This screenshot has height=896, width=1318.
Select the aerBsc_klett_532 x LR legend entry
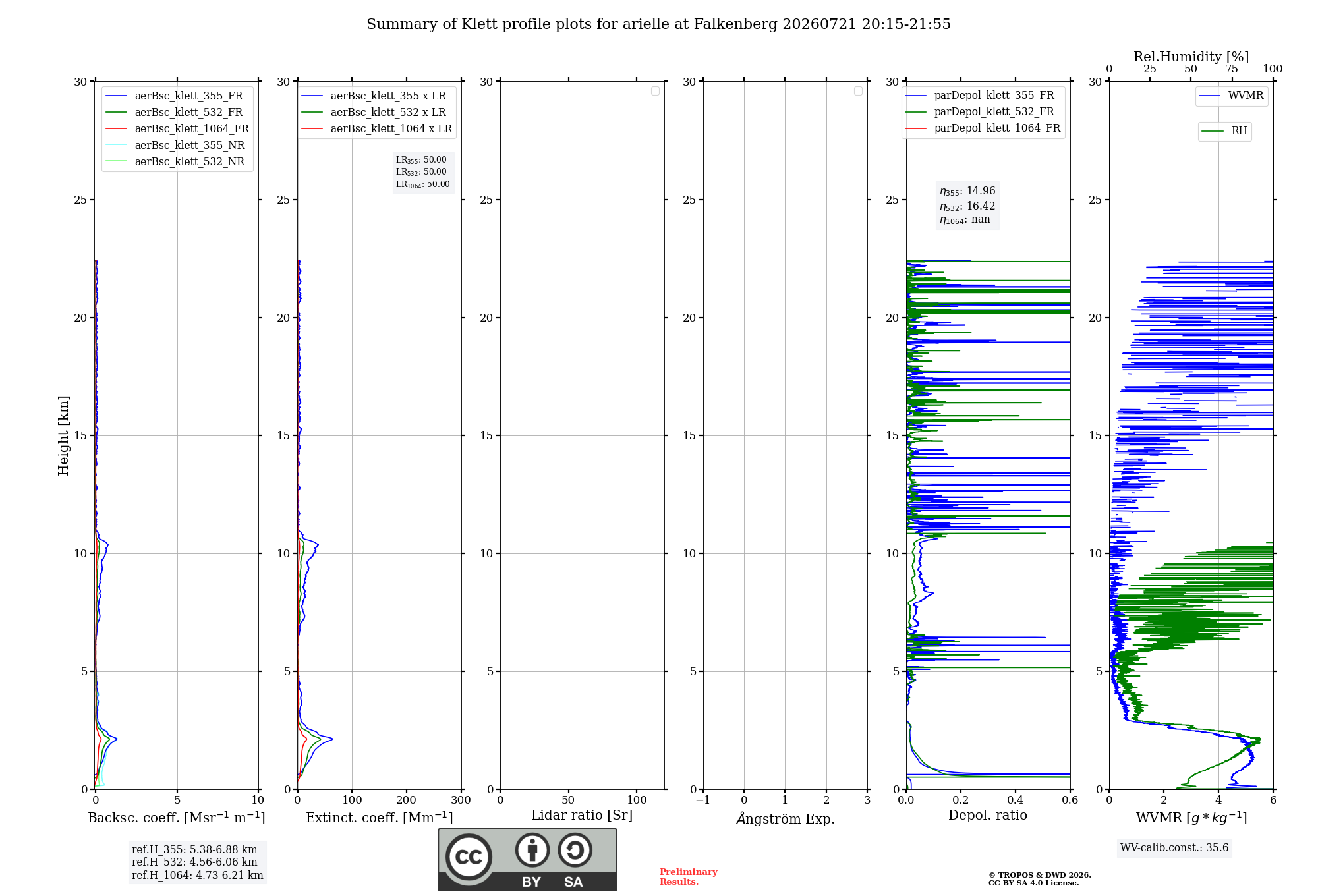(x=374, y=113)
